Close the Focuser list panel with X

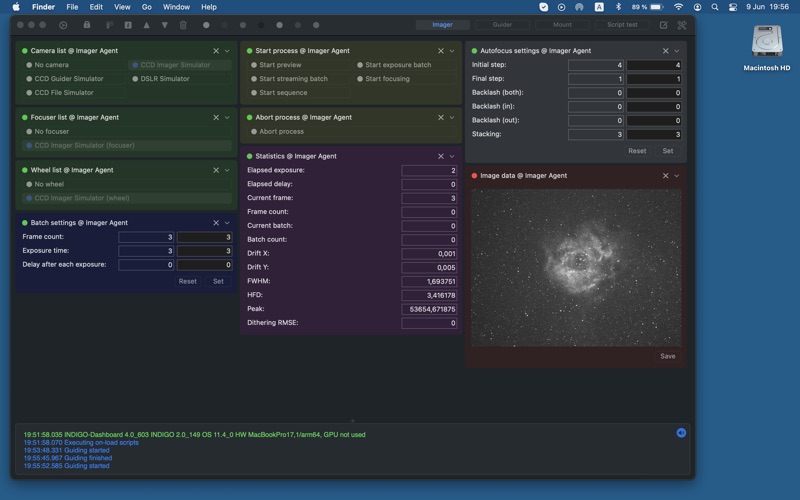click(x=216, y=117)
